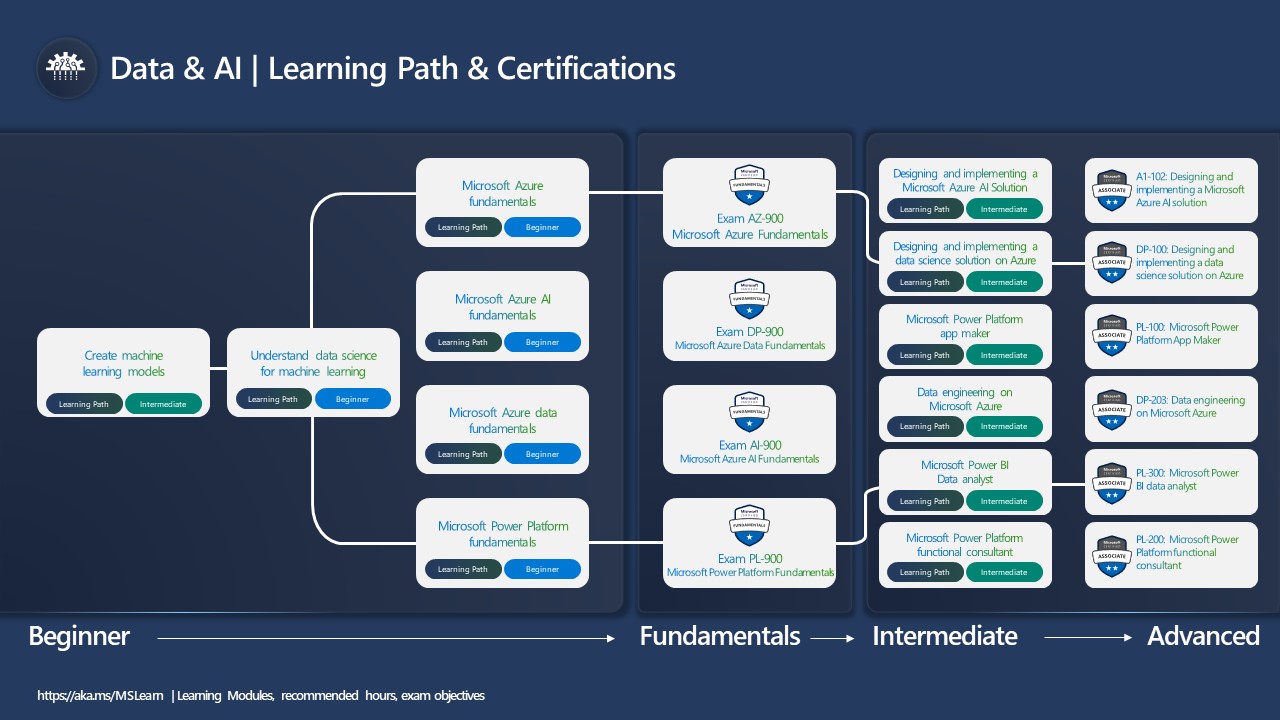This screenshot has width=1280, height=720.
Task: Select the PL-300 Power BI analyst badge
Action: [x=1111, y=481]
